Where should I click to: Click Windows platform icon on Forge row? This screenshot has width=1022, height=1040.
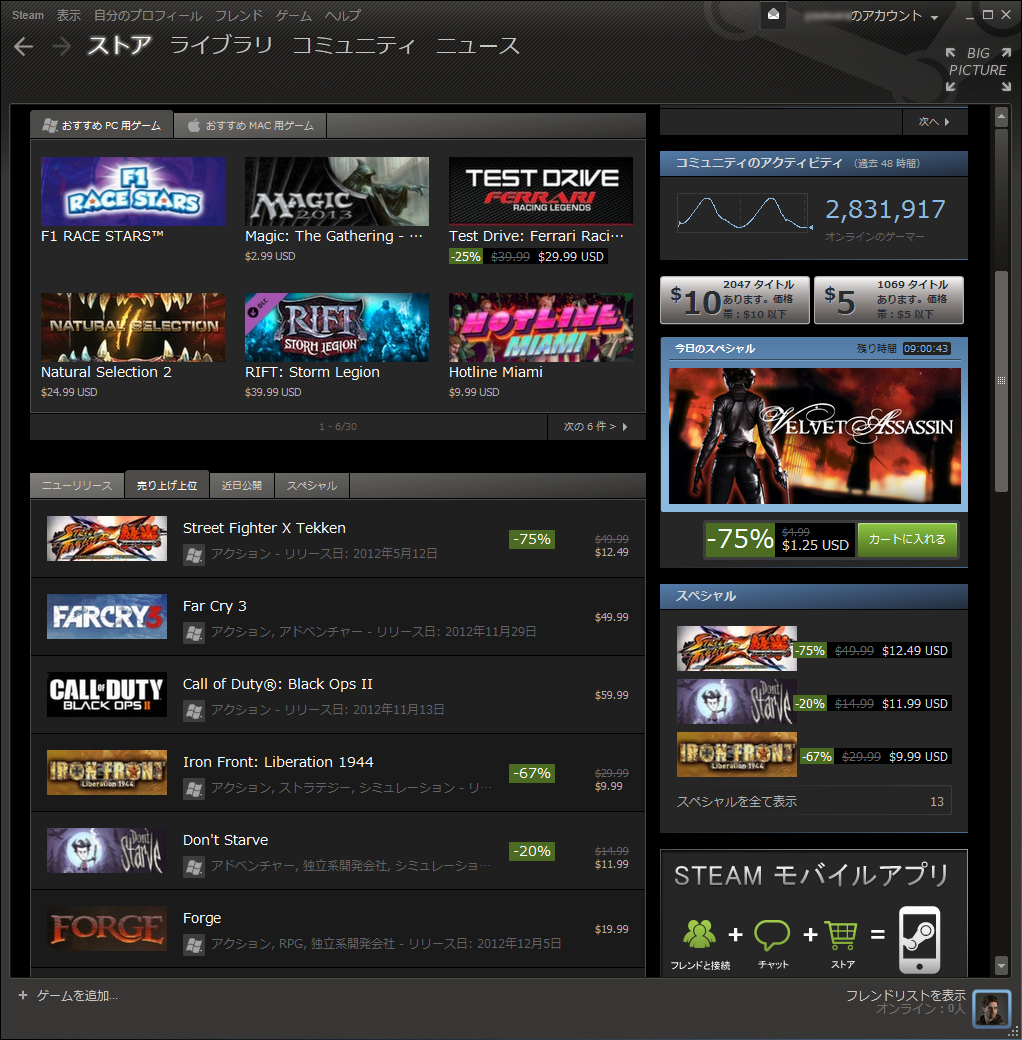[x=194, y=944]
